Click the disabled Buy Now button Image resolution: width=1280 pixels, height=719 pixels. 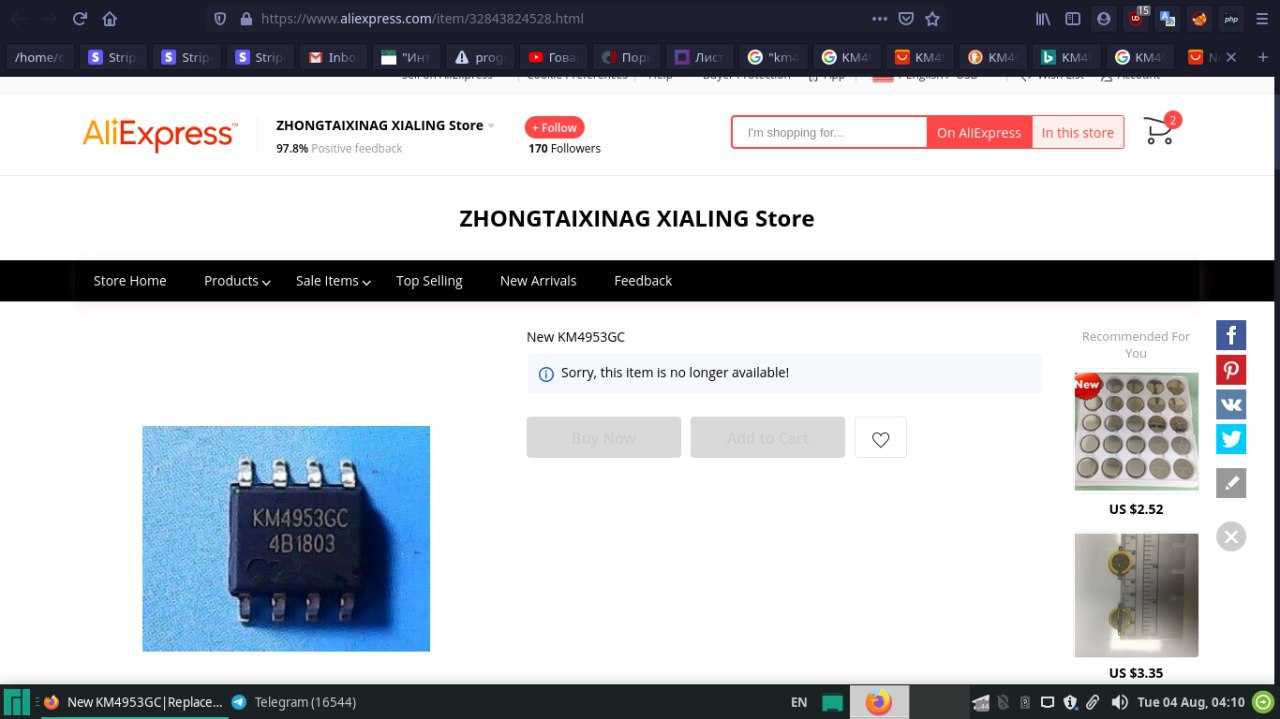point(604,438)
